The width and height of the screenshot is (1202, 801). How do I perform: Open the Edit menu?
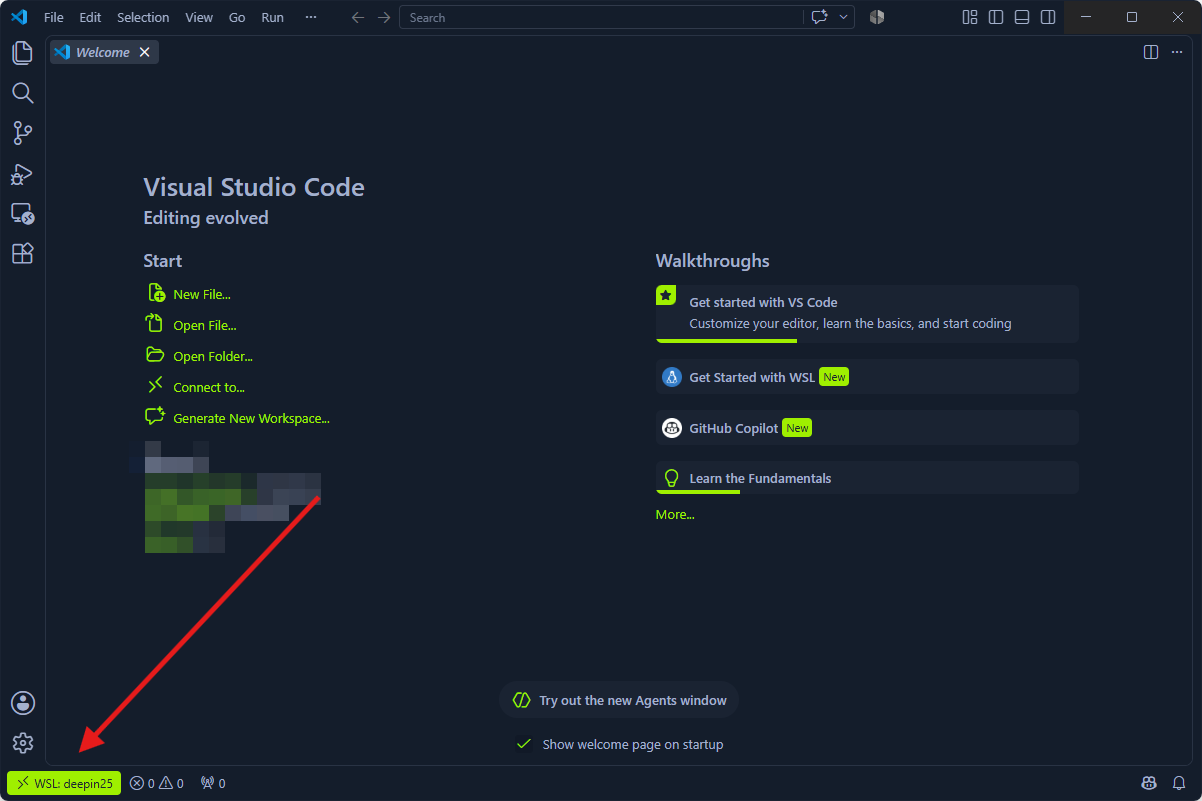(x=90, y=17)
